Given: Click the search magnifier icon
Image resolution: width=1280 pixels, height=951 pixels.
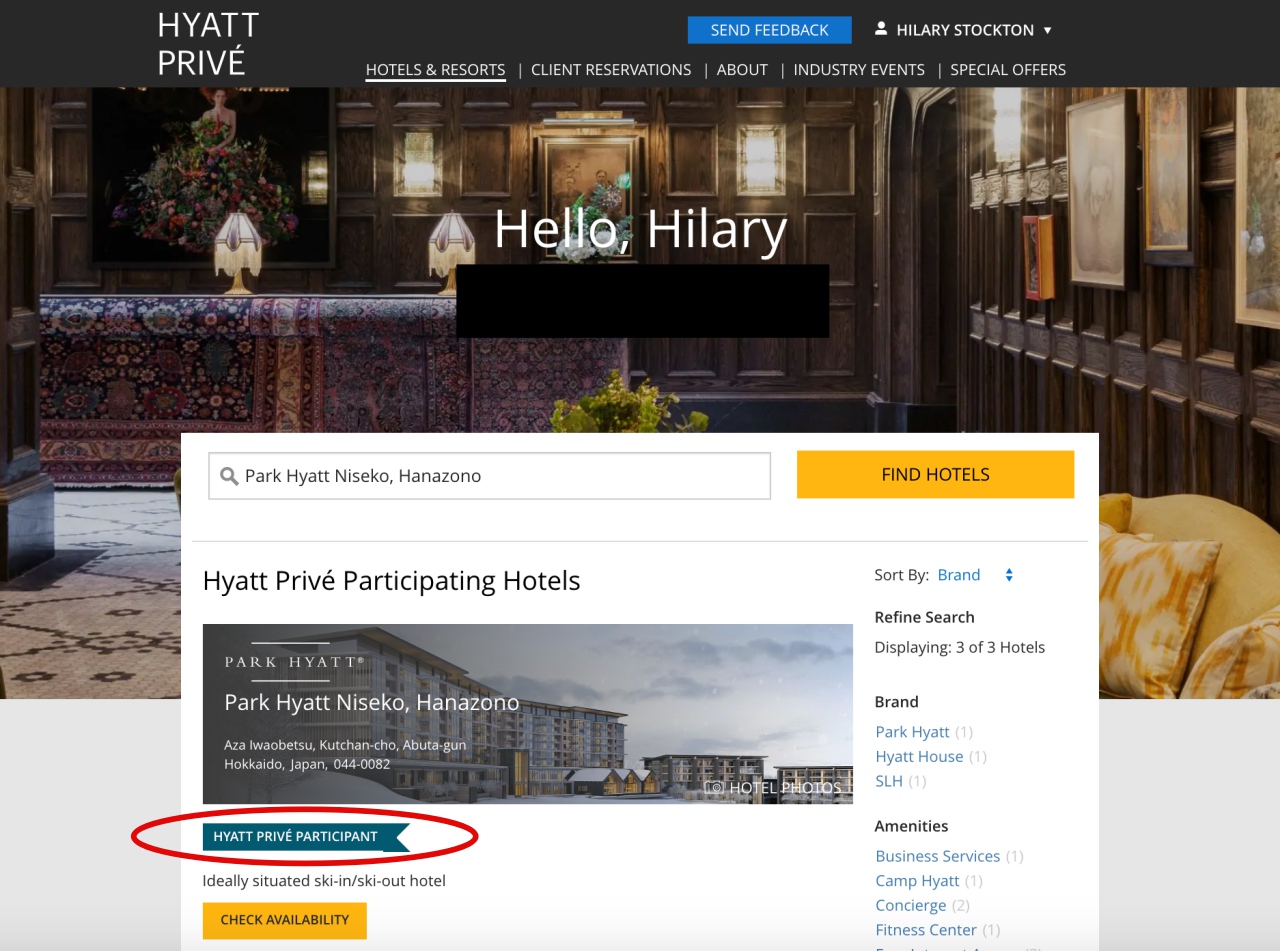Looking at the screenshot, I should pyautogui.click(x=229, y=476).
